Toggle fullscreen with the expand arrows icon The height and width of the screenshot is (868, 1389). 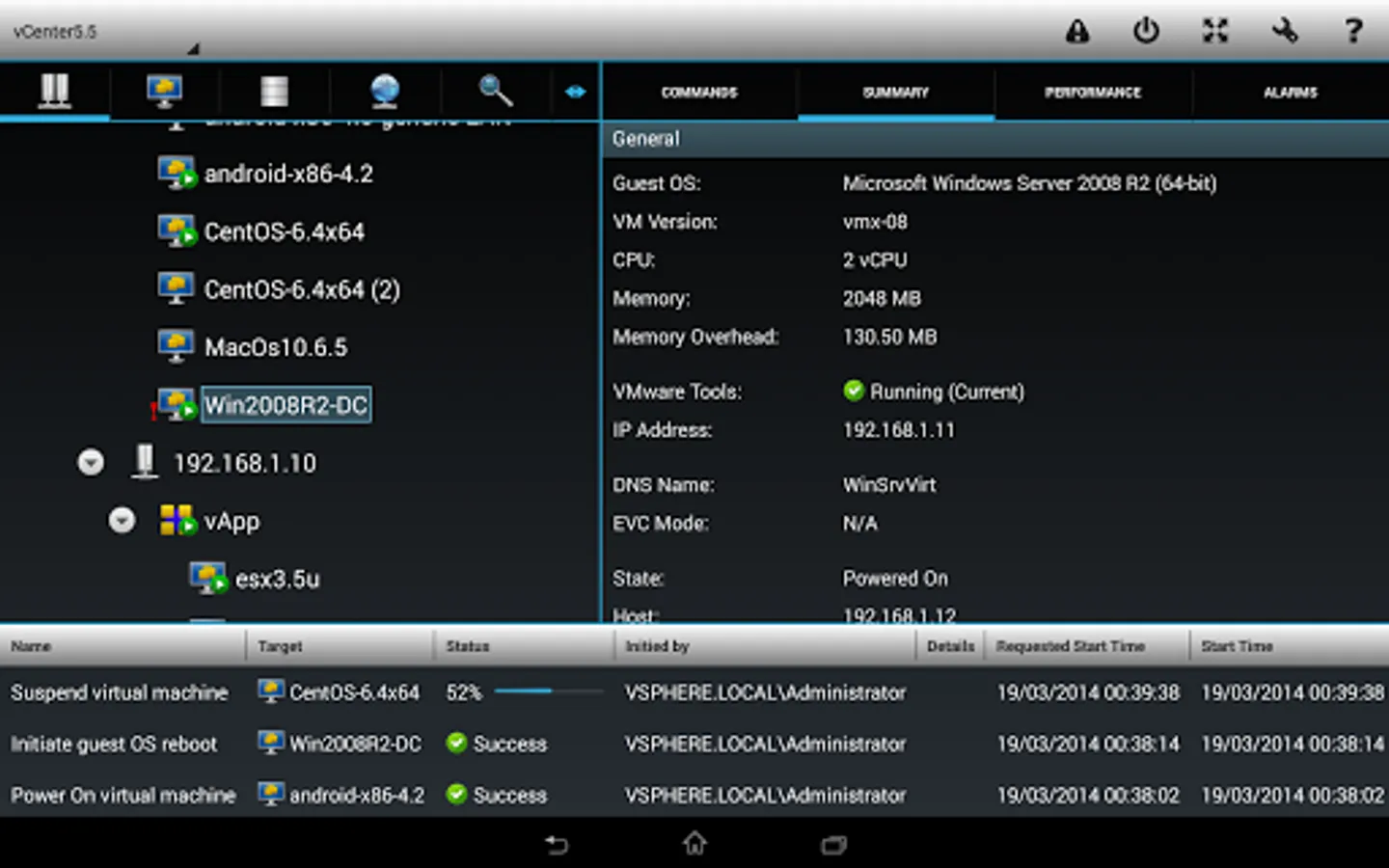(x=1215, y=31)
